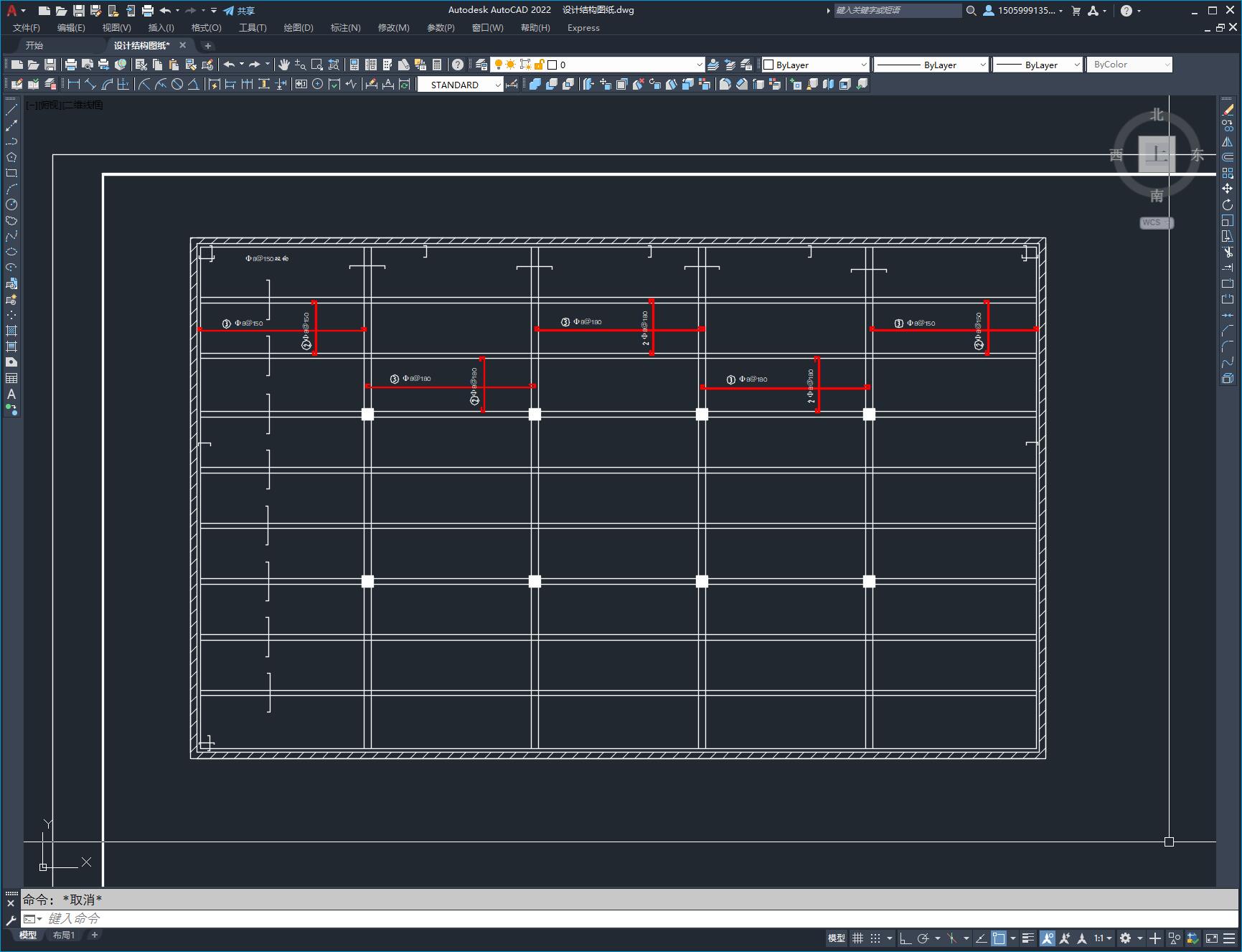This screenshot has width=1242, height=952.
Task: Select the Hatch tool
Action: (11, 331)
